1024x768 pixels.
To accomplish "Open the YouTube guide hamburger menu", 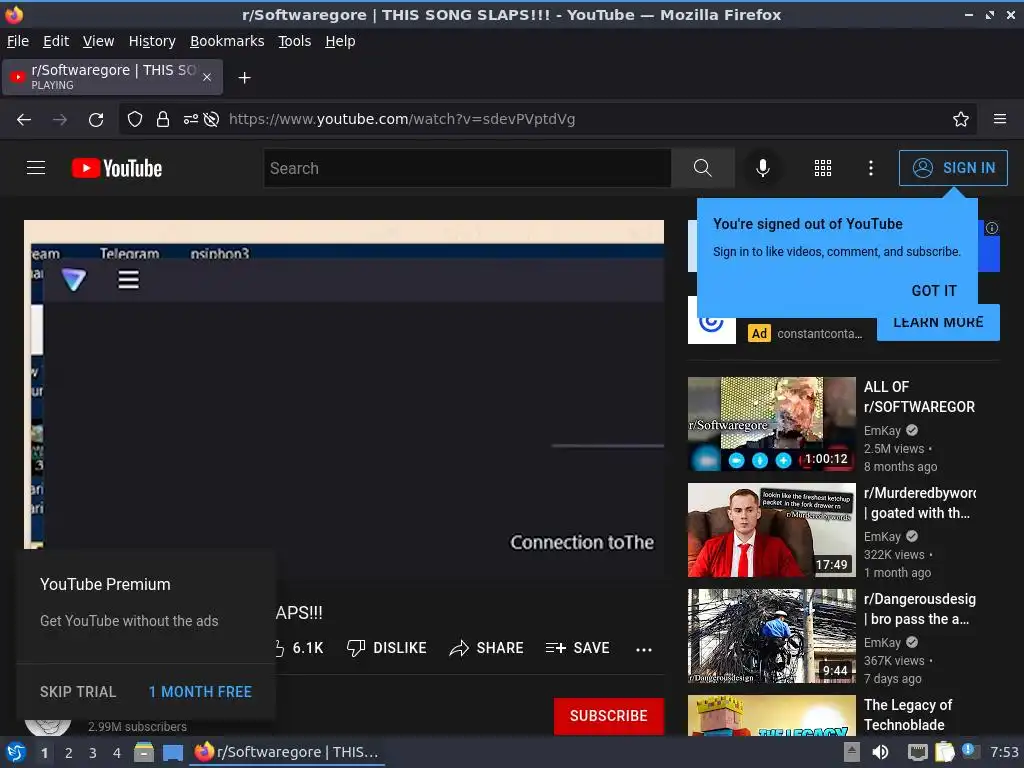I will (36, 168).
